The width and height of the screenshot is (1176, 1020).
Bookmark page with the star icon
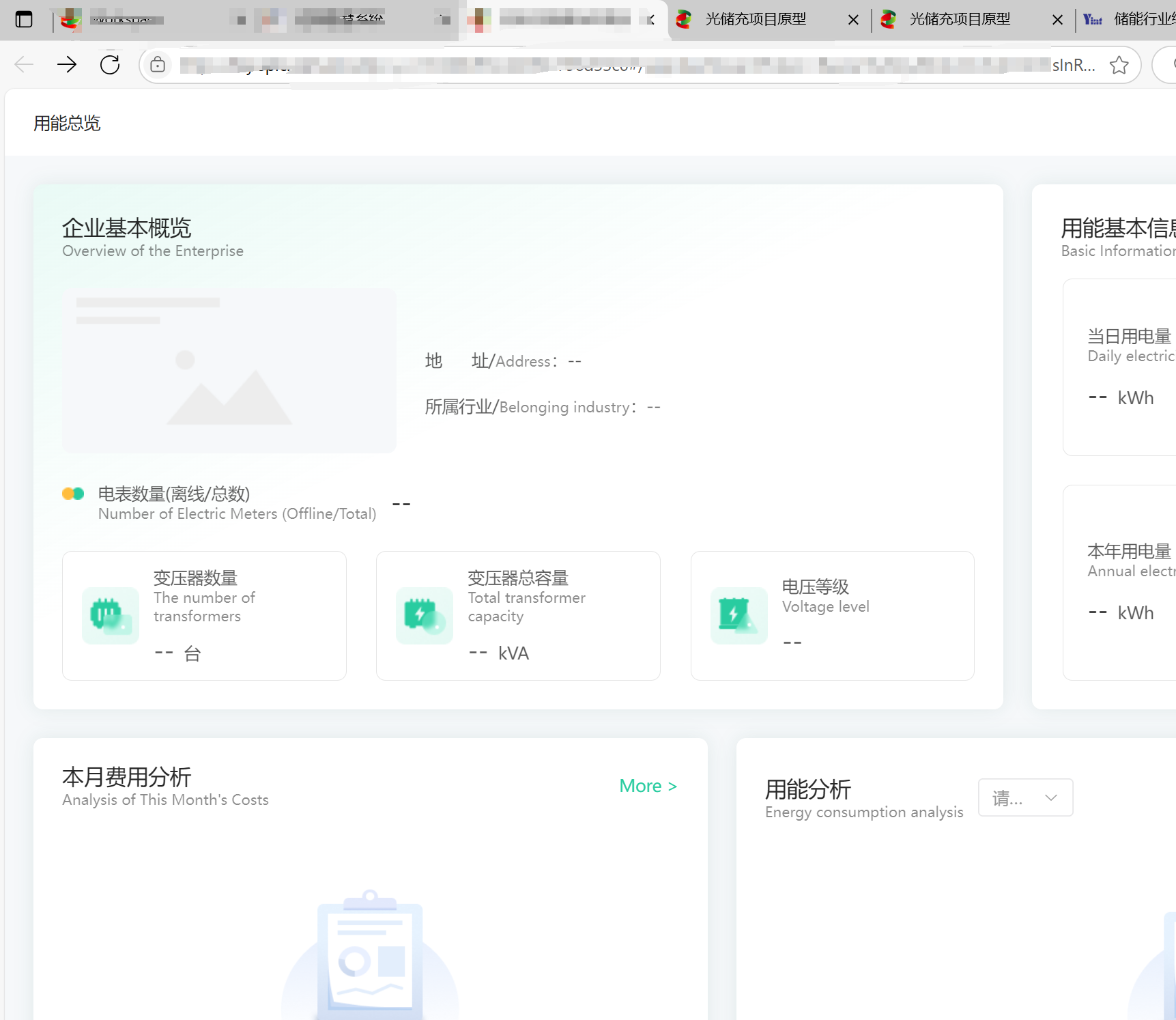click(1119, 65)
